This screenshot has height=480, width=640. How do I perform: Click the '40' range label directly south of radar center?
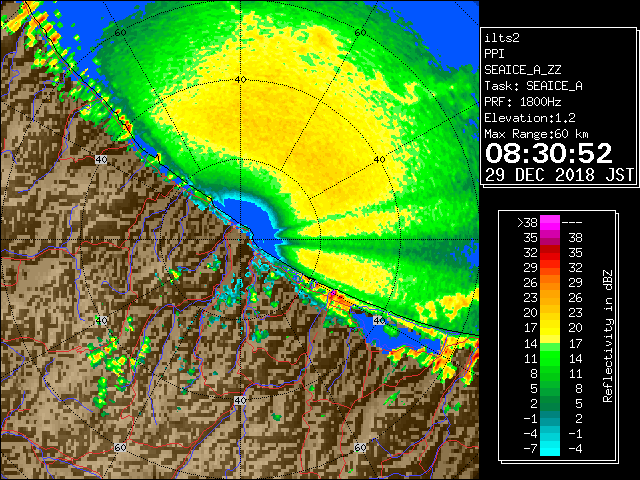(x=240, y=400)
